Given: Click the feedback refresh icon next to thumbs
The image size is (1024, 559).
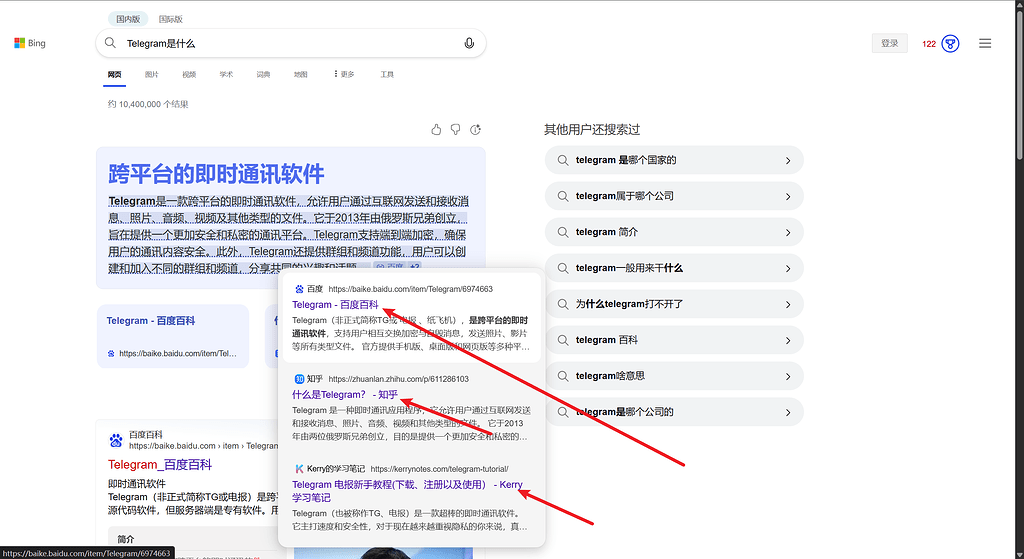Looking at the screenshot, I should tap(475, 129).
